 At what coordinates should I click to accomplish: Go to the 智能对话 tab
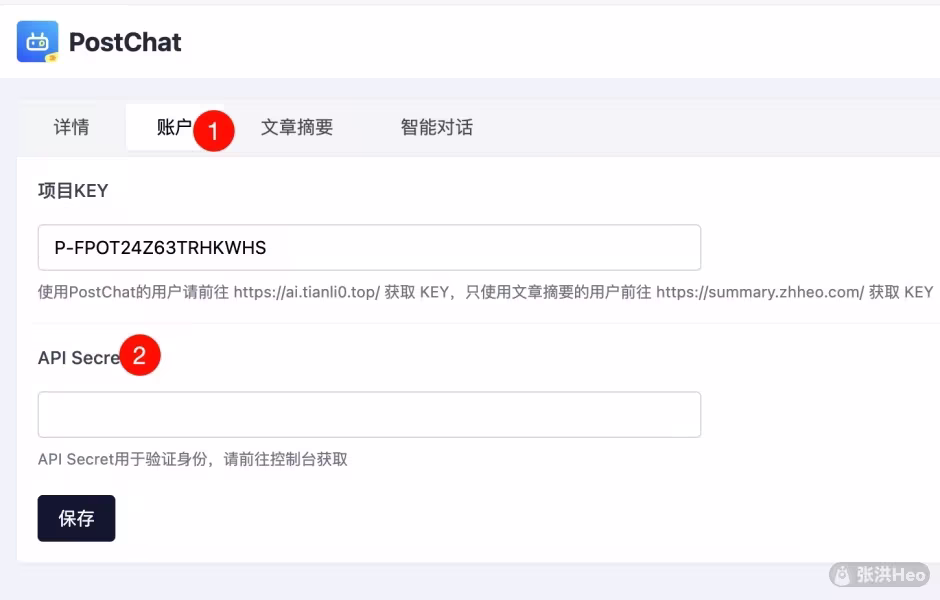tap(437, 127)
